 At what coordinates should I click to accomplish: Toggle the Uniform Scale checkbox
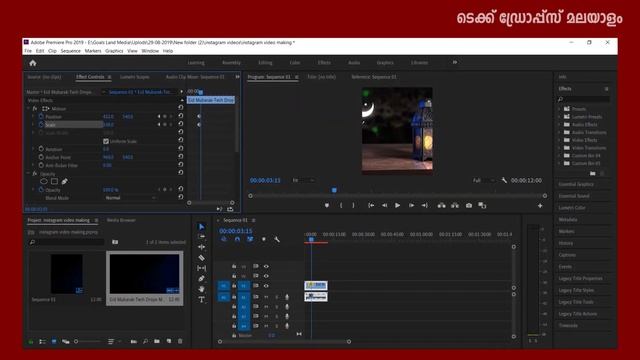point(106,141)
